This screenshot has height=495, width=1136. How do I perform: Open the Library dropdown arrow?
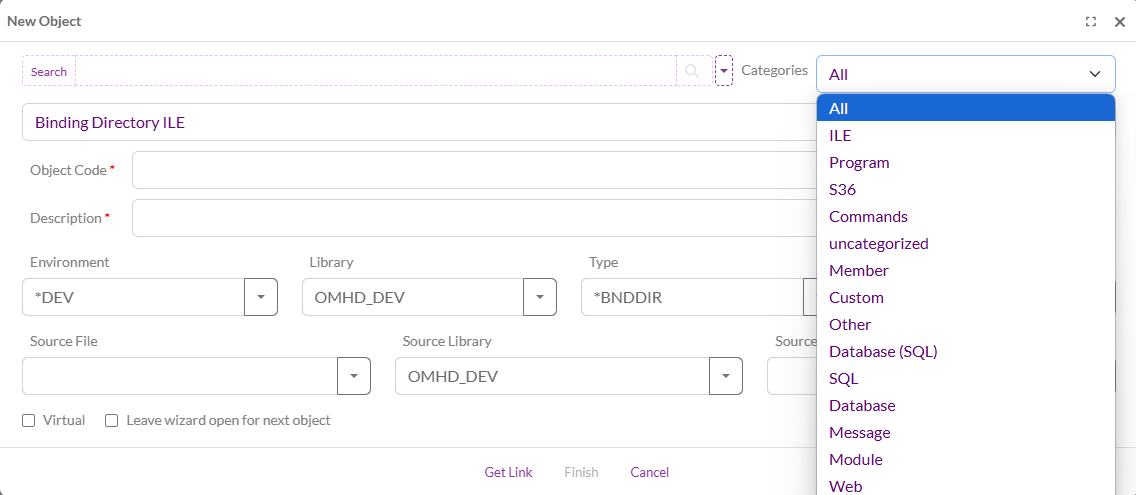540,297
